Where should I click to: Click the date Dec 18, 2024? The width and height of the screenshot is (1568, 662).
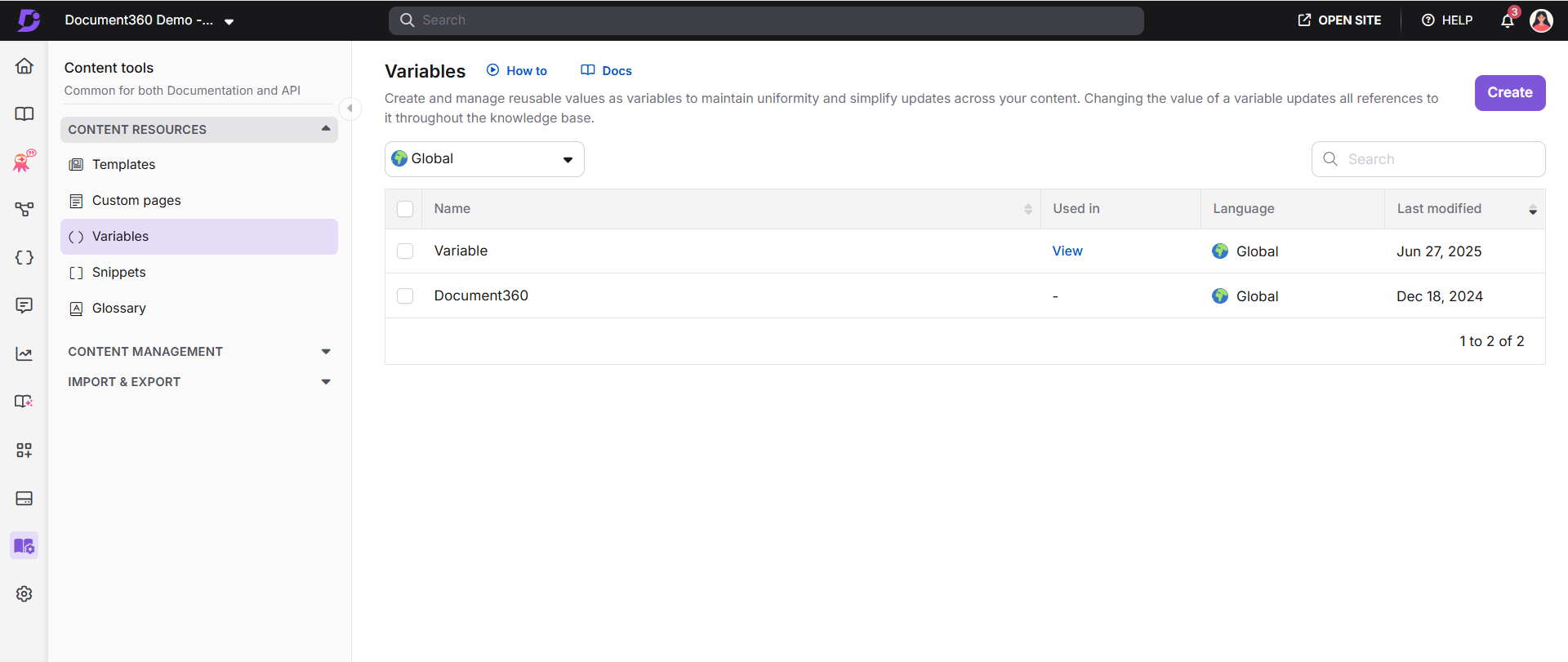coord(1440,296)
